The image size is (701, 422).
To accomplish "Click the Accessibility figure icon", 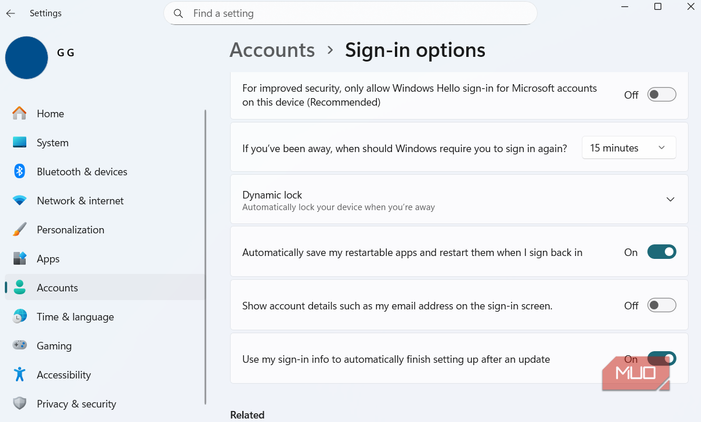I will point(19,374).
